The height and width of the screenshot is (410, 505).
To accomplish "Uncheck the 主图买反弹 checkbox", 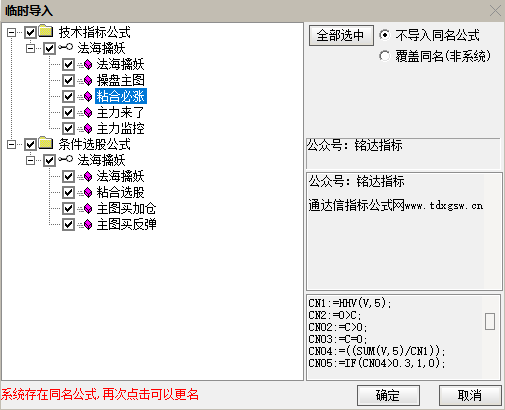I will click(68, 225).
